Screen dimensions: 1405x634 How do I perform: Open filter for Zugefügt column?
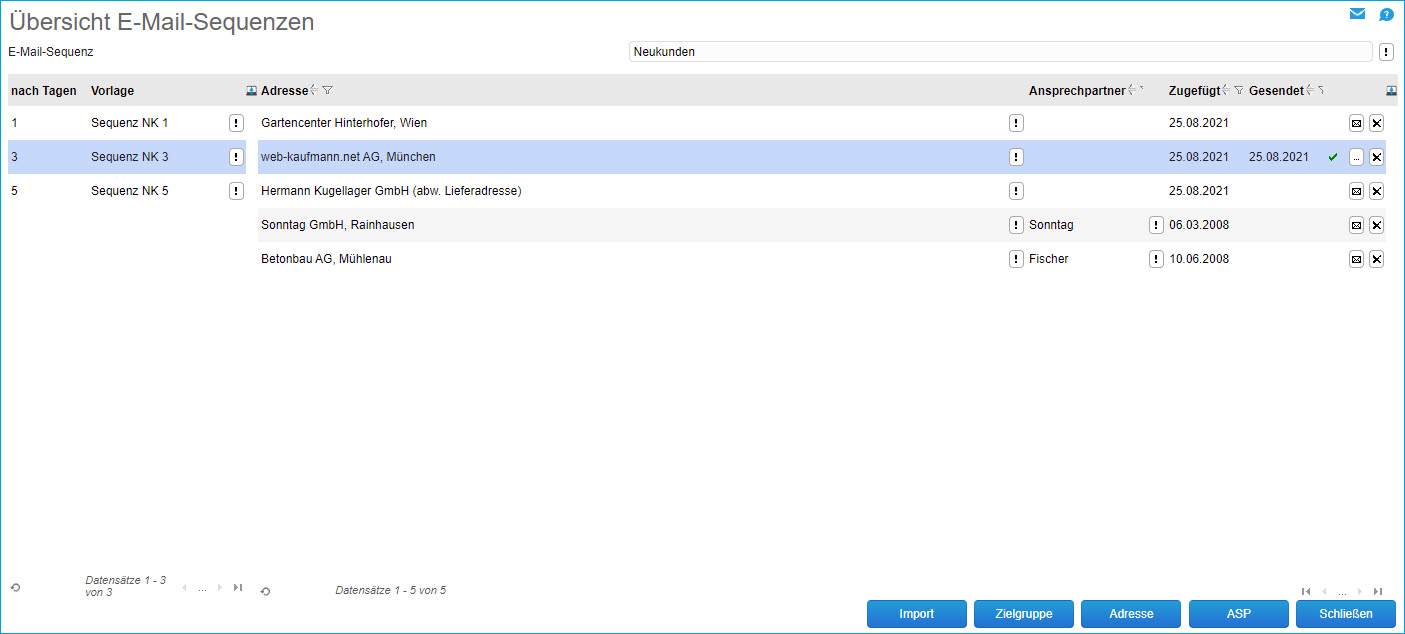click(1239, 91)
